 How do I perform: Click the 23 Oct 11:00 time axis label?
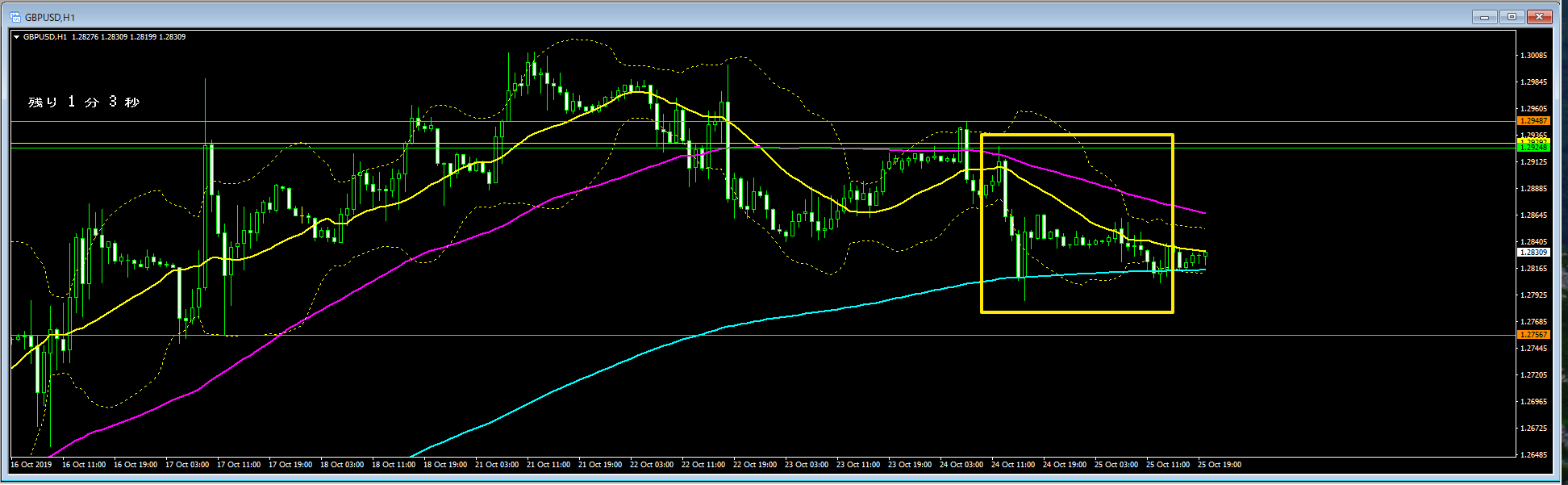(x=858, y=465)
